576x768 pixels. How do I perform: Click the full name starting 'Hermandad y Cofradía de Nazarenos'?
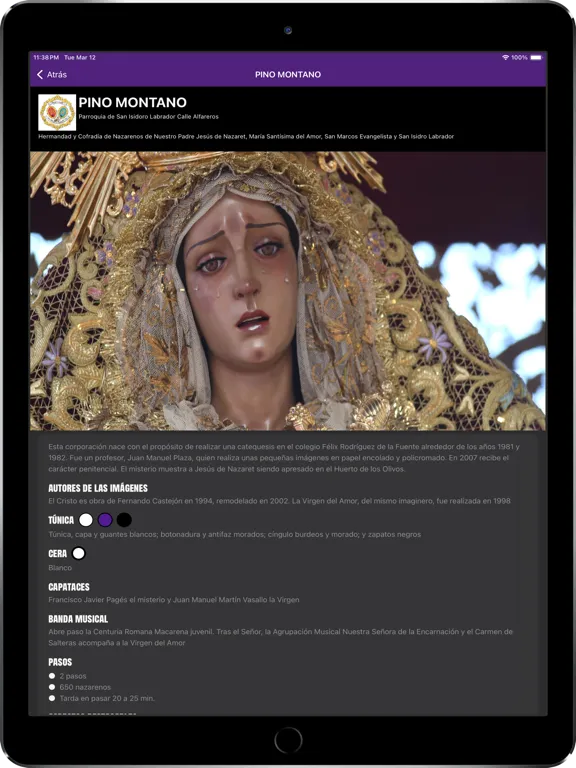246,137
